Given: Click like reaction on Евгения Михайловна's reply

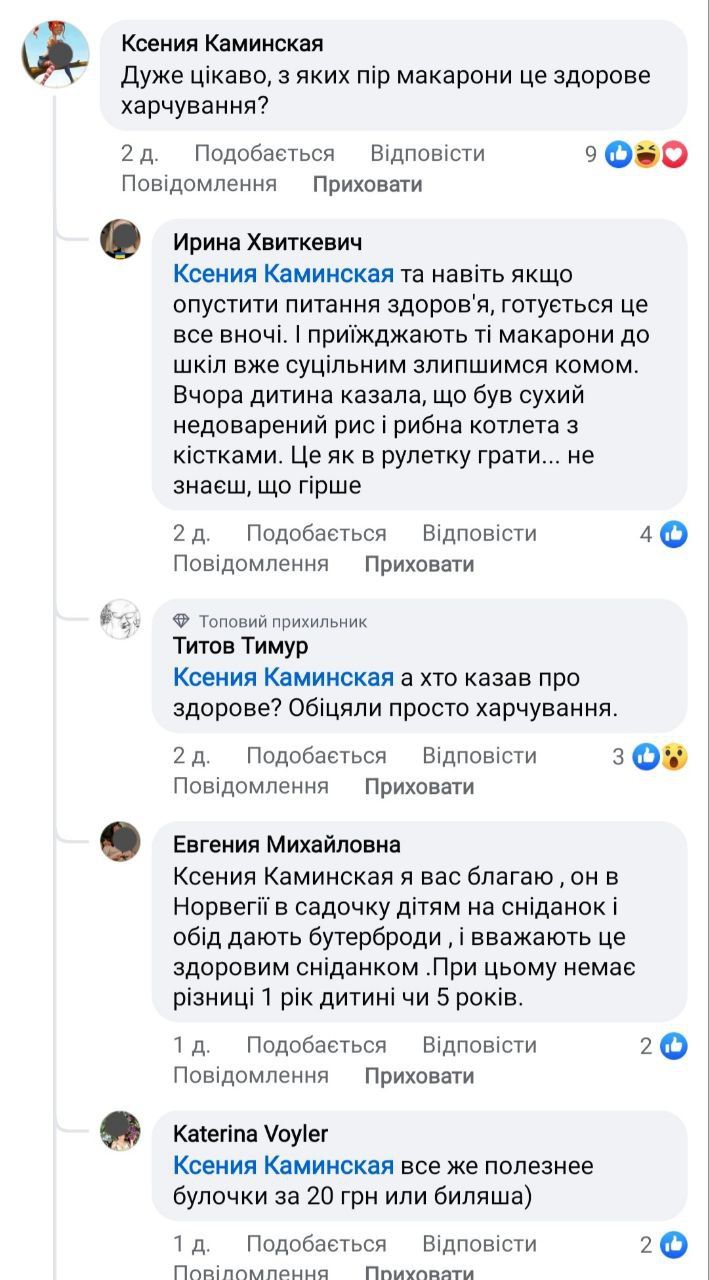Looking at the screenshot, I should 674,1046.
